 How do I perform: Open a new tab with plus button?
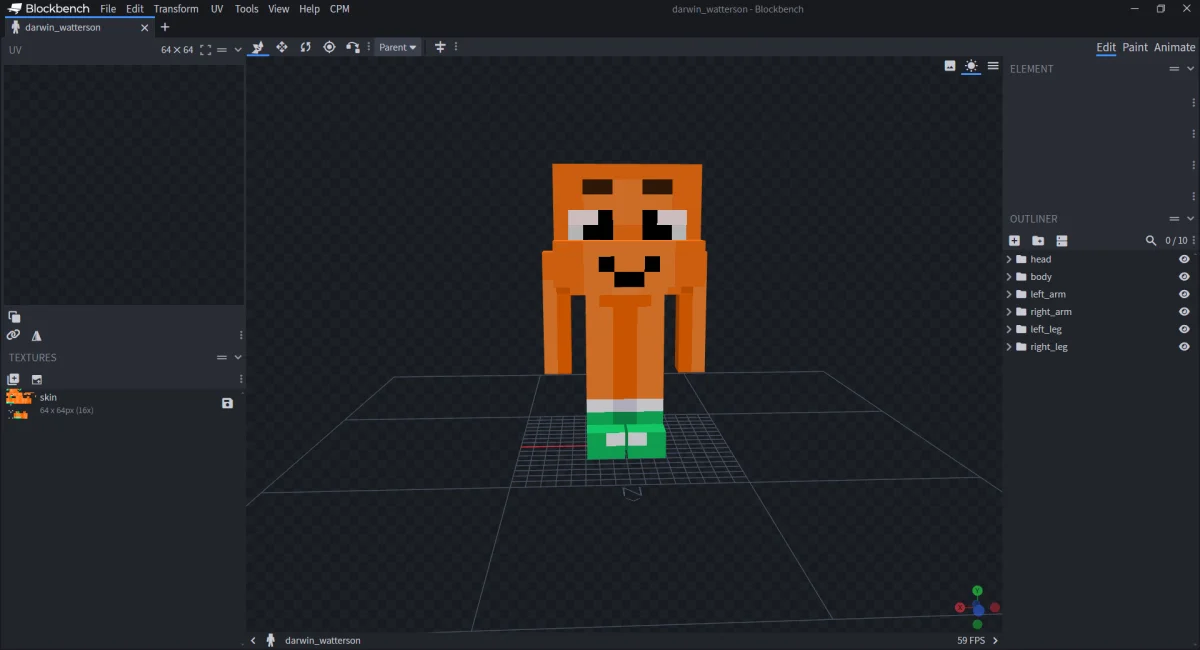(165, 27)
